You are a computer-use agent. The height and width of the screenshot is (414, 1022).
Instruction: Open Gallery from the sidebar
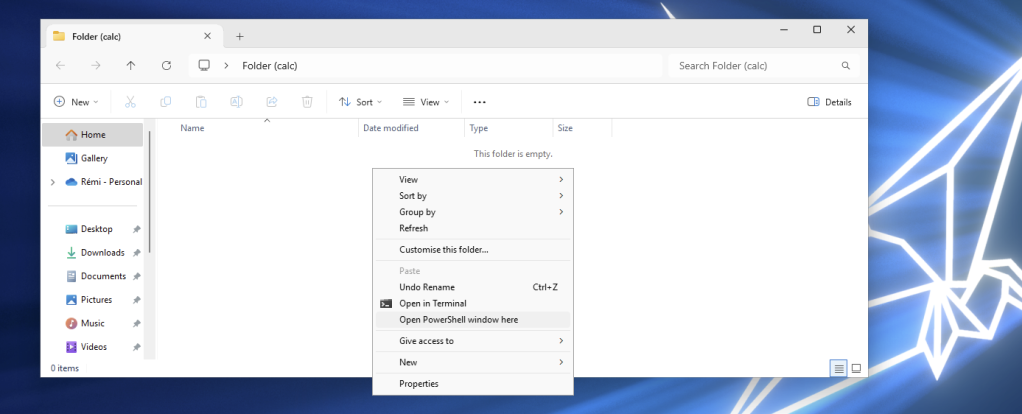[93, 158]
